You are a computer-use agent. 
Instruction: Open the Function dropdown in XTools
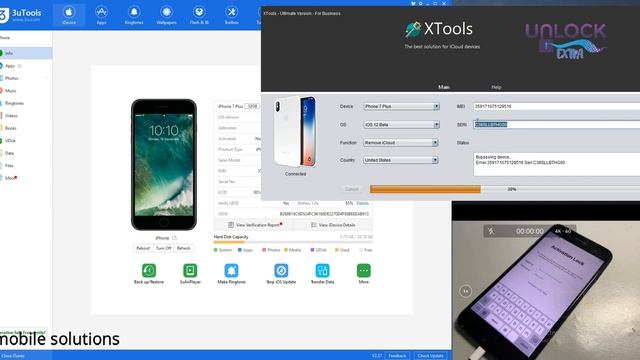coord(400,142)
